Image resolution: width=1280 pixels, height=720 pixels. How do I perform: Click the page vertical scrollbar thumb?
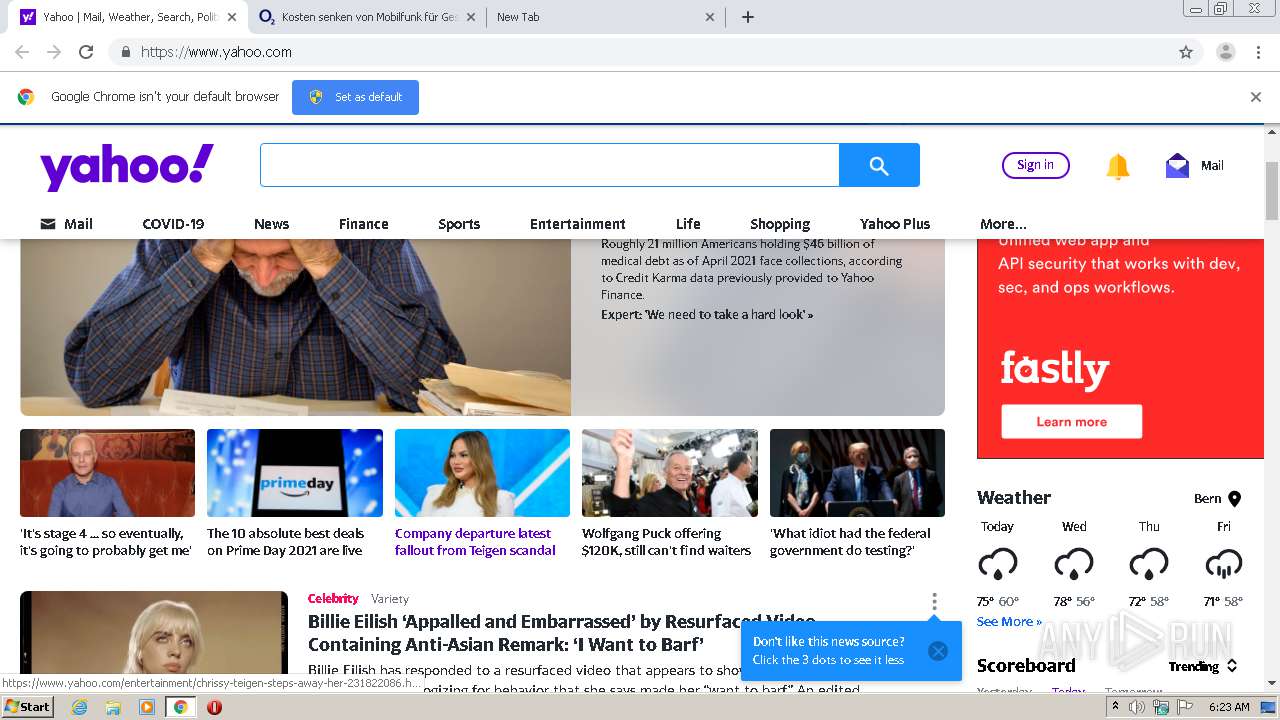click(x=1272, y=190)
